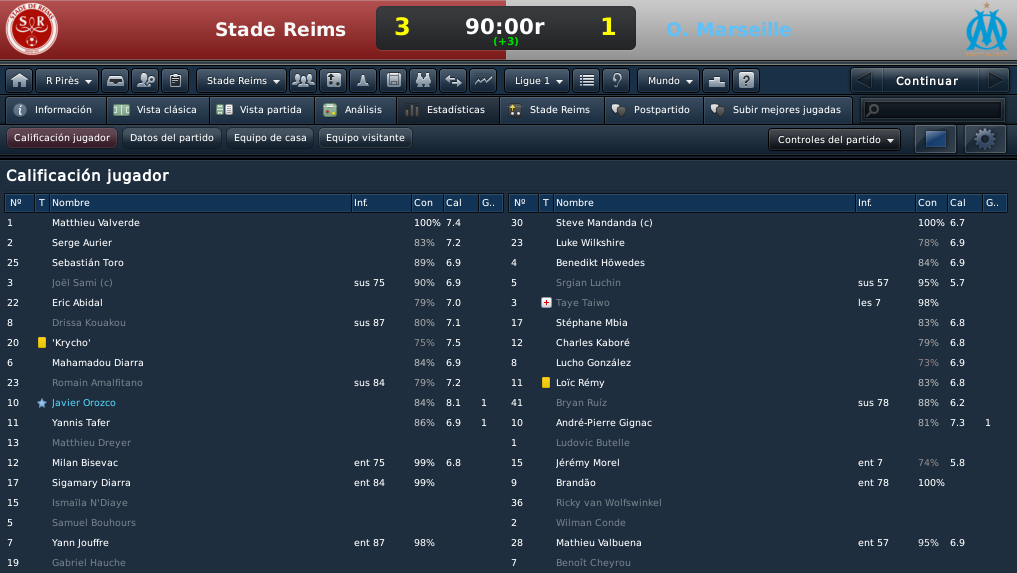Image resolution: width=1017 pixels, height=573 pixels.
Task: Open the help question mark icon
Action: [x=747, y=80]
